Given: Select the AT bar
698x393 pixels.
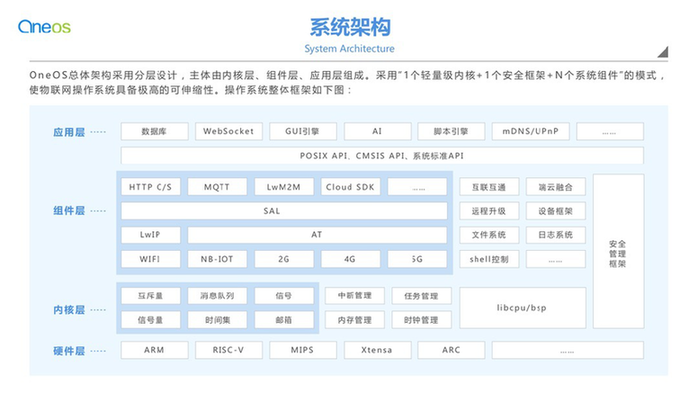Looking at the screenshot, I should tap(317, 235).
